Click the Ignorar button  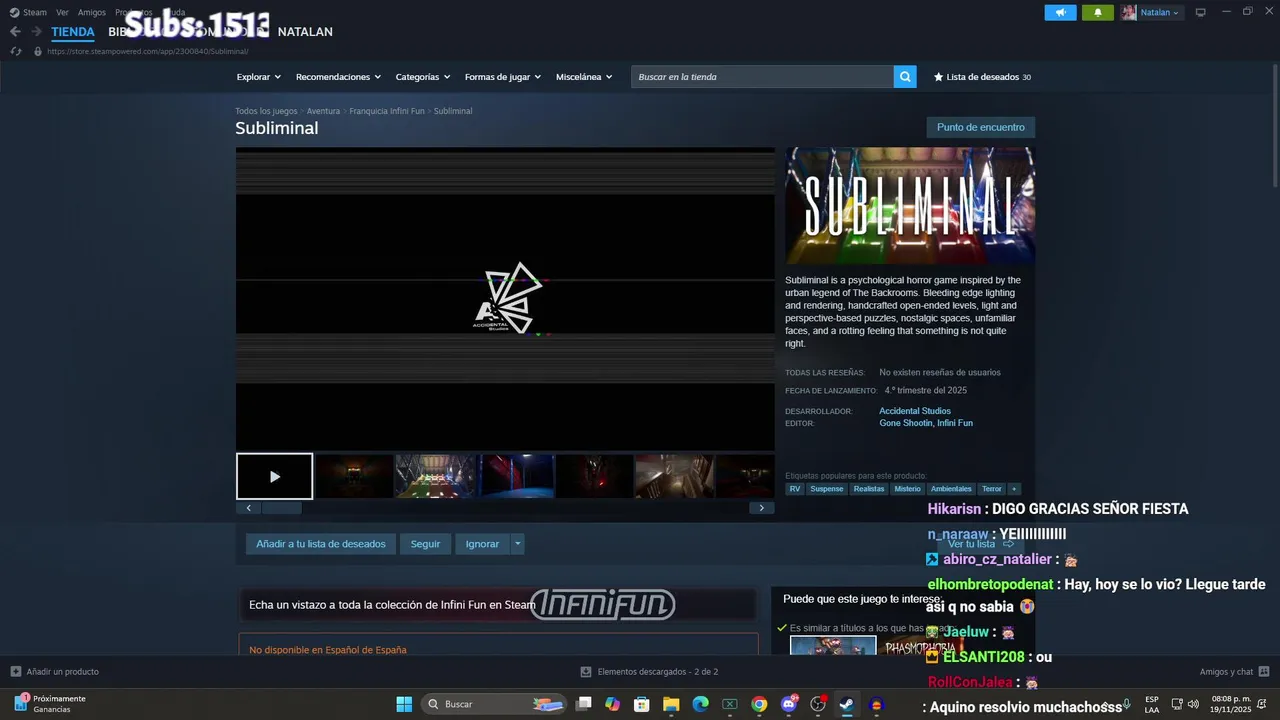click(482, 544)
